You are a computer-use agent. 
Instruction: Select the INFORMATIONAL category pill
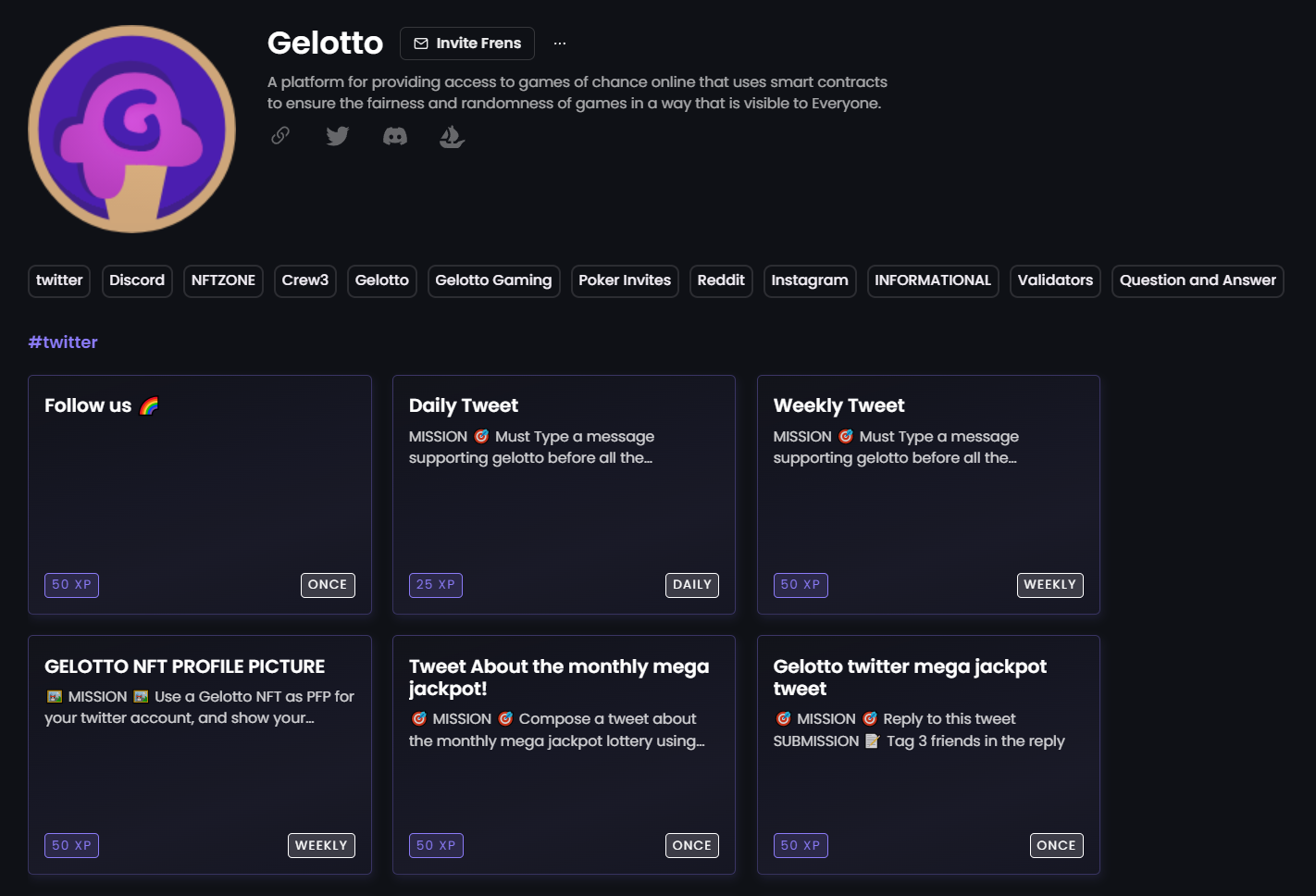[933, 280]
